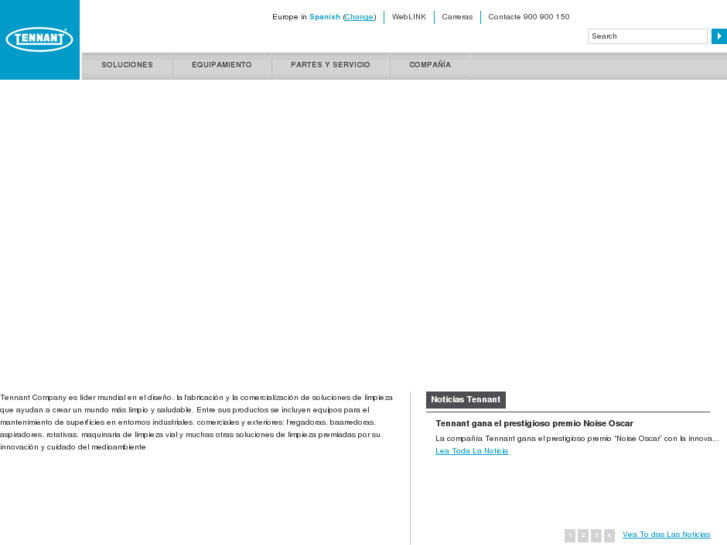The height and width of the screenshot is (545, 727).
Task: Open the SOLUCIONES menu
Action: tap(127, 65)
